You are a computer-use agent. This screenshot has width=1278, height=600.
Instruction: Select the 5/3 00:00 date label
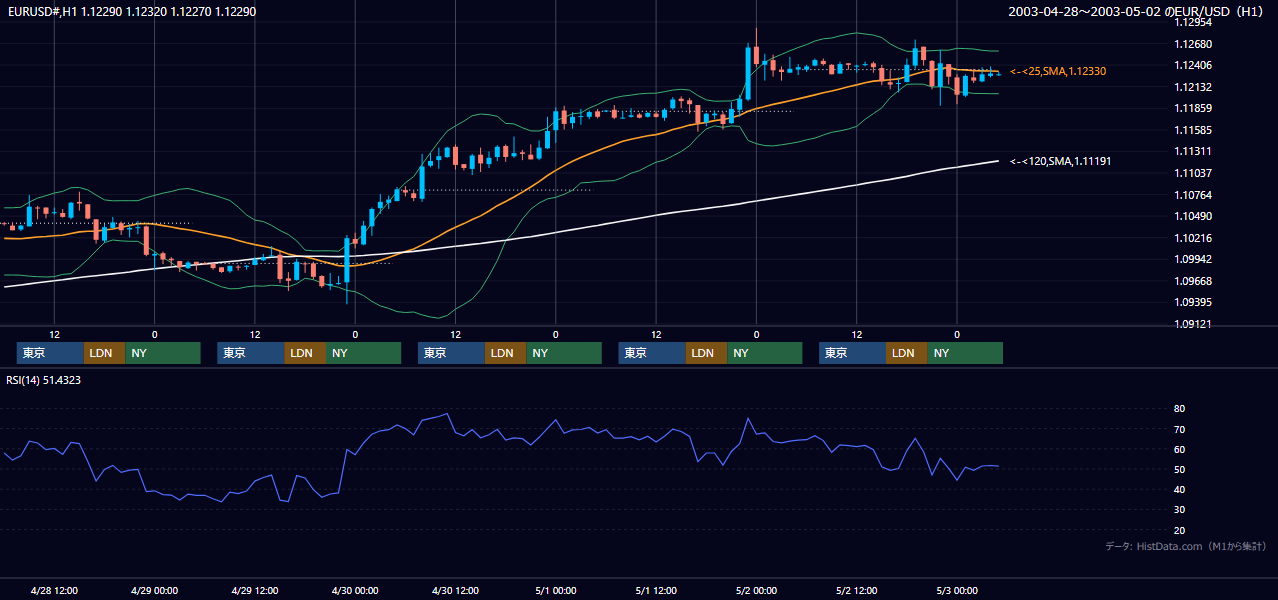[x=957, y=591]
